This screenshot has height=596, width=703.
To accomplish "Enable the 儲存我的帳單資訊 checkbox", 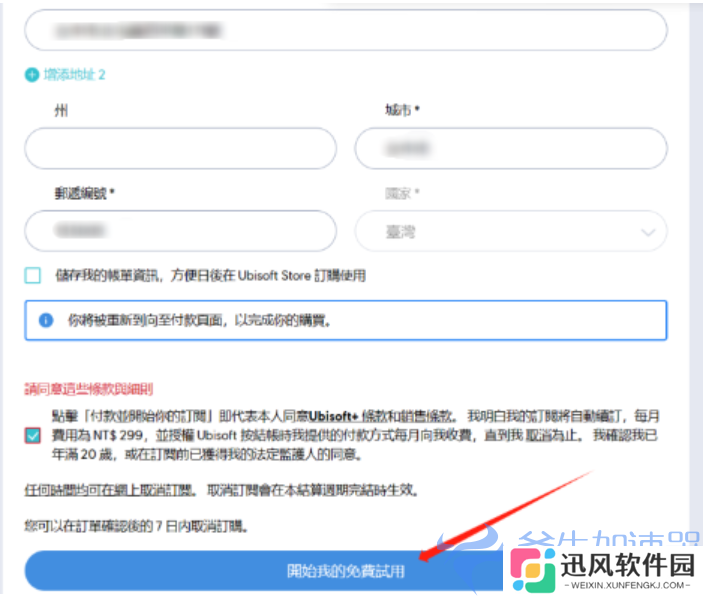I will [33, 275].
